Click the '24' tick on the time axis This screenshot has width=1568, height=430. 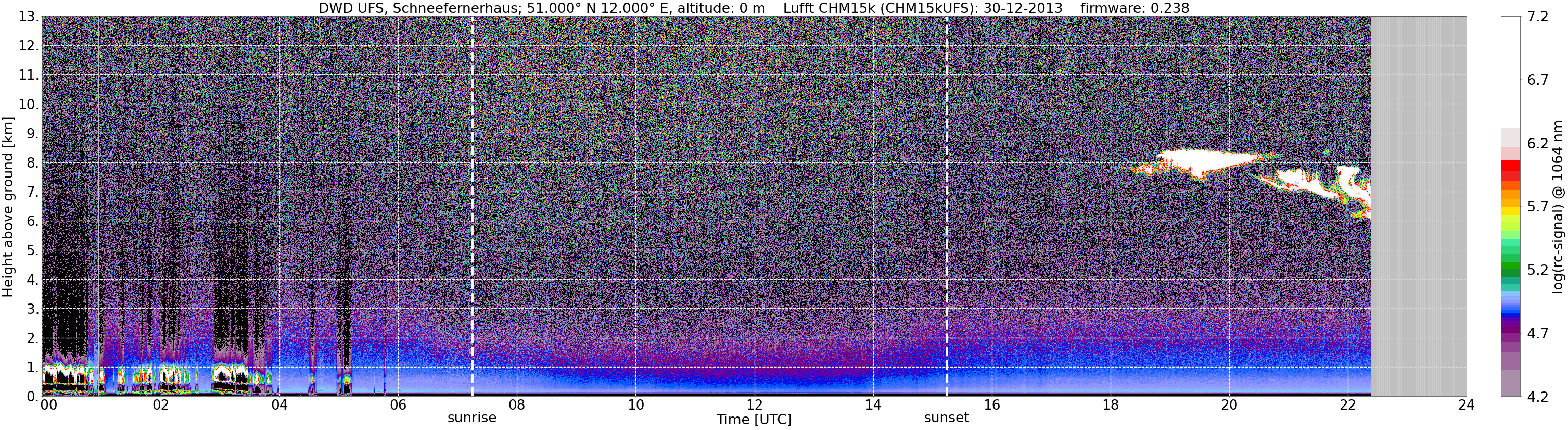point(1467,405)
